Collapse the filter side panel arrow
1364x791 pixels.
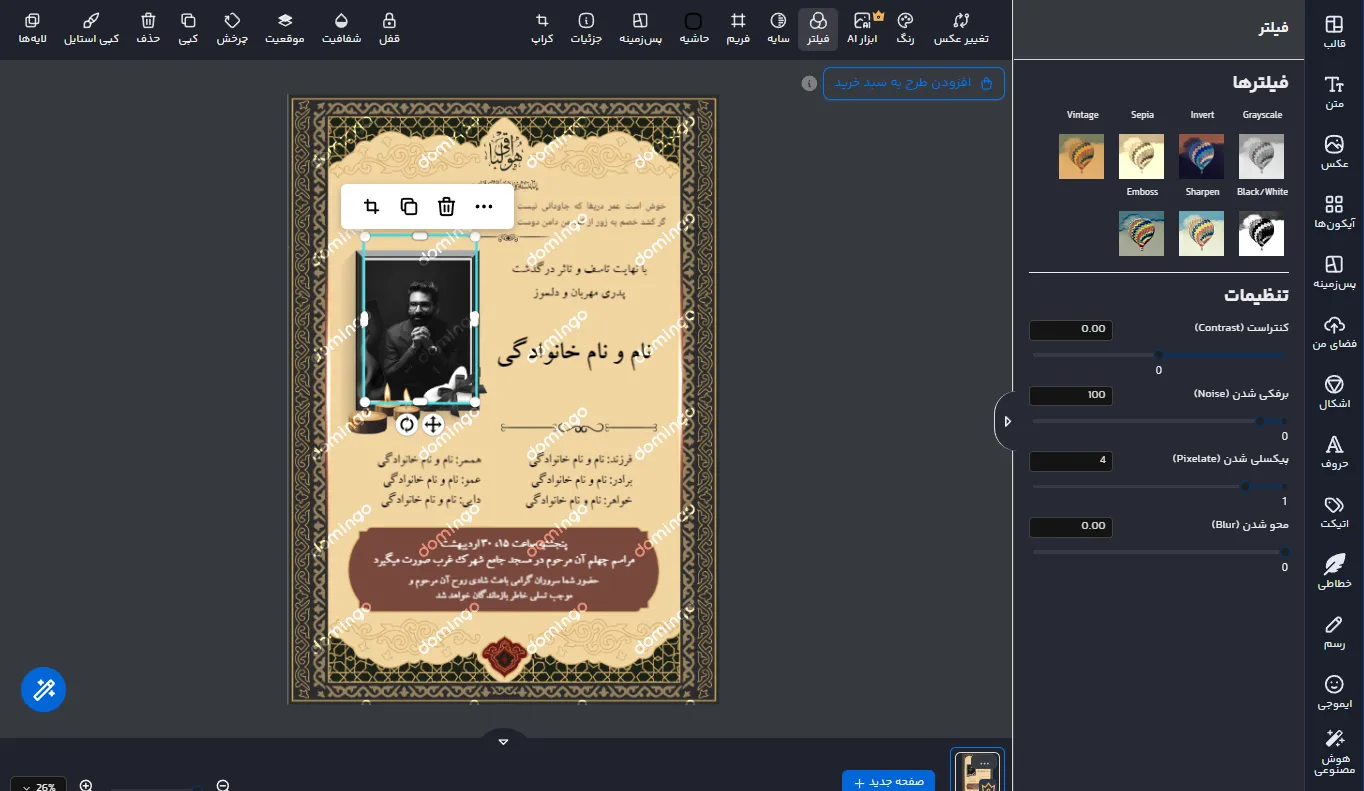[x=1006, y=421]
